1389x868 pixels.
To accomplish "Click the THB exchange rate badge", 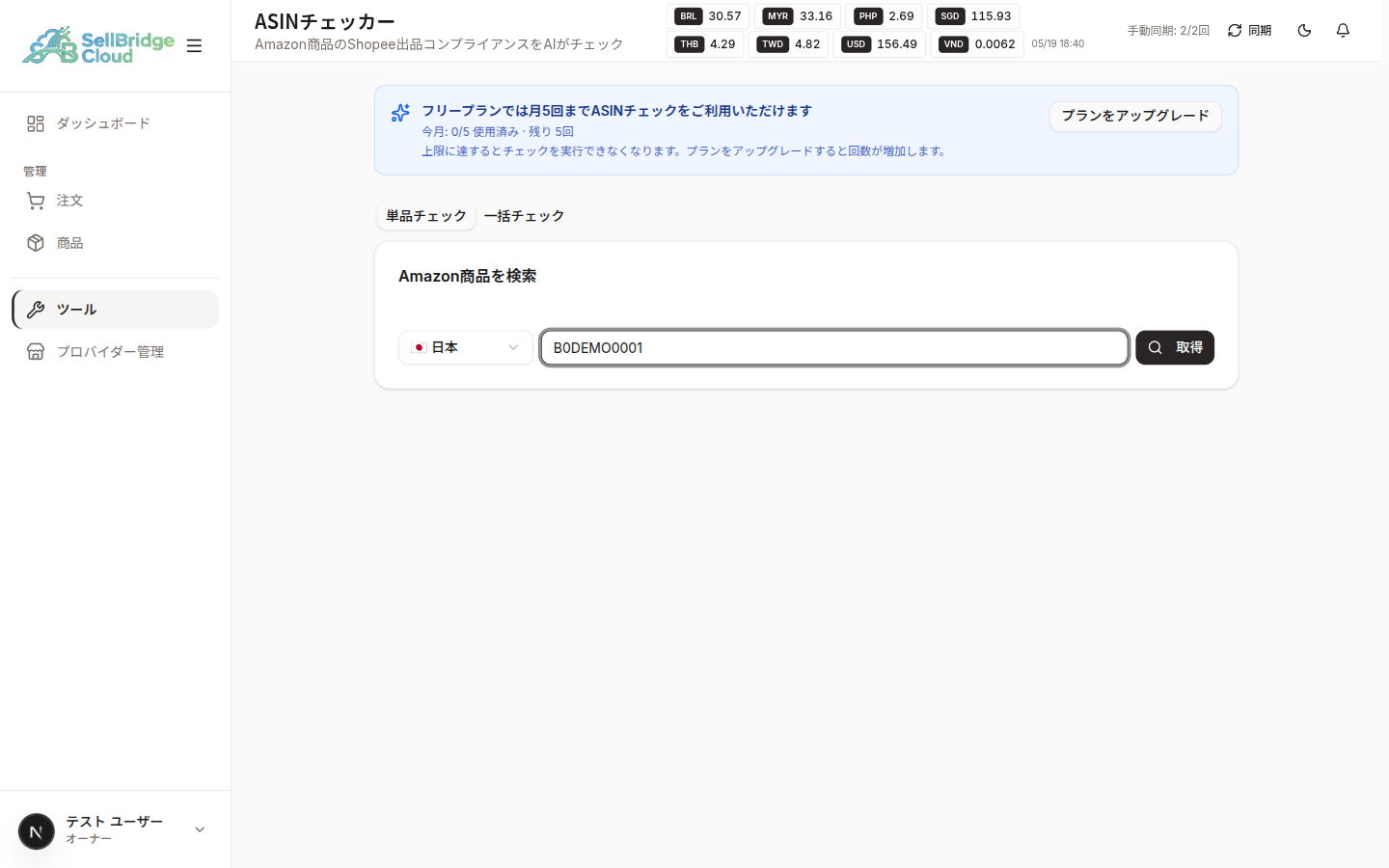I will click(705, 44).
